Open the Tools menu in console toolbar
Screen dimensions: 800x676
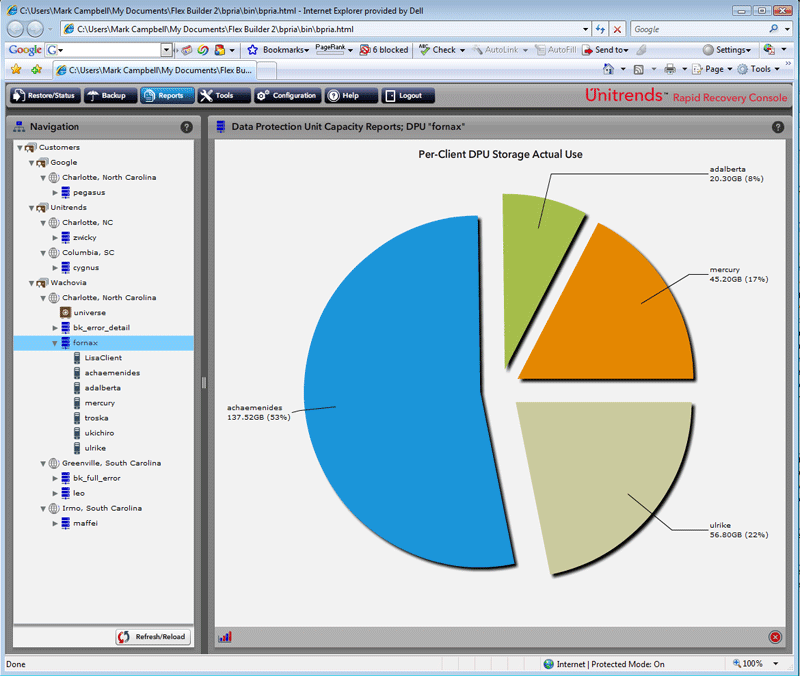[x=223, y=95]
